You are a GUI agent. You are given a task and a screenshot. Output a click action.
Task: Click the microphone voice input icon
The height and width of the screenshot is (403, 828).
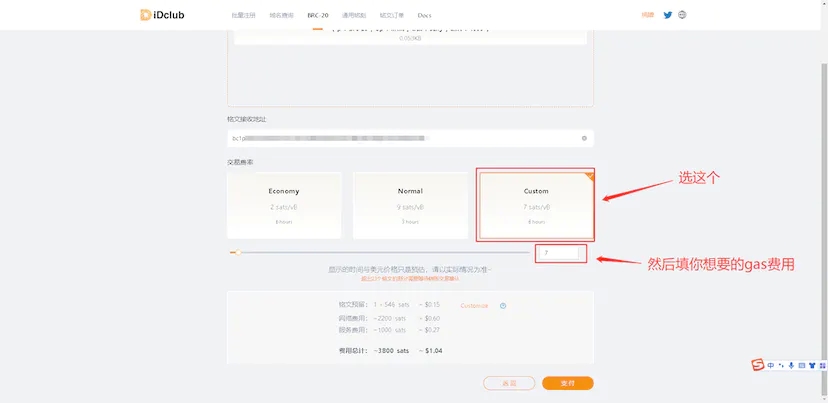(791, 365)
